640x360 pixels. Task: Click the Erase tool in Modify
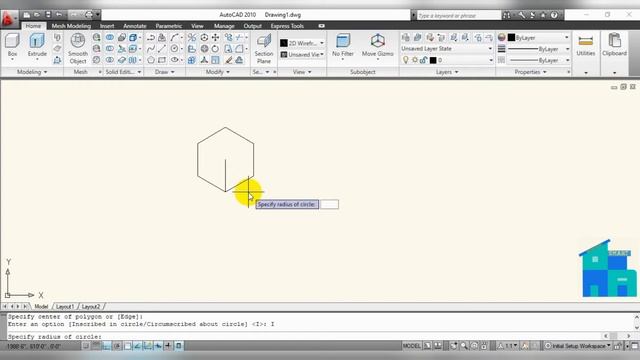tap(229, 60)
